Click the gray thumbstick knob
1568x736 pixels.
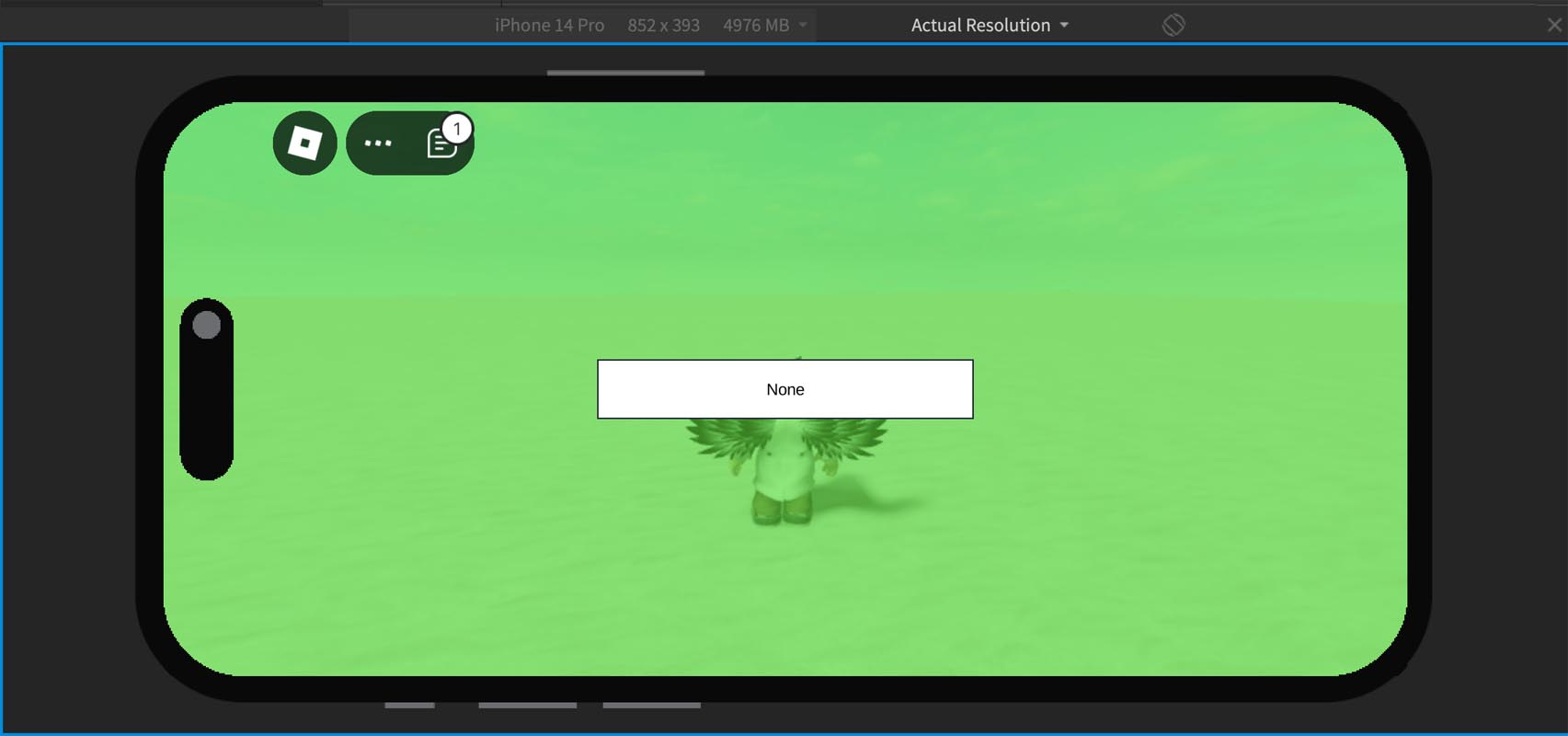coord(207,325)
